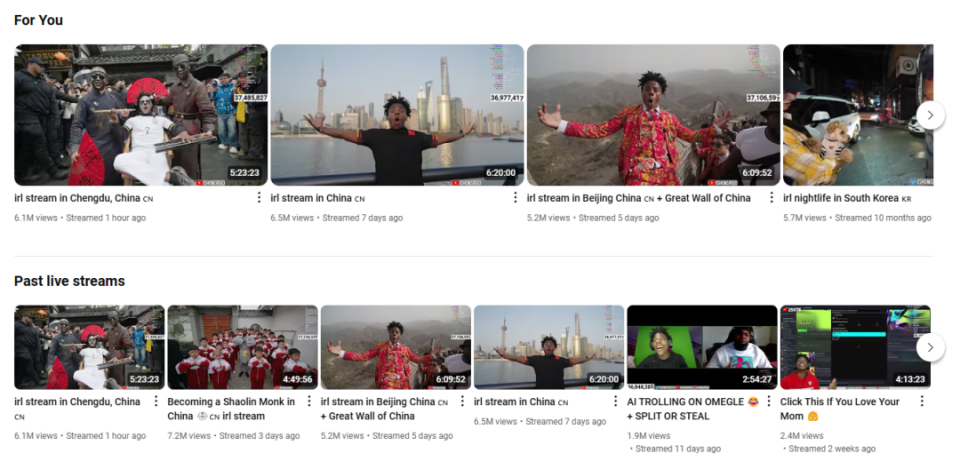This screenshot has width=960, height=461.
Task: Open more actions for Shaolin Monk stream
Action: pos(309,401)
